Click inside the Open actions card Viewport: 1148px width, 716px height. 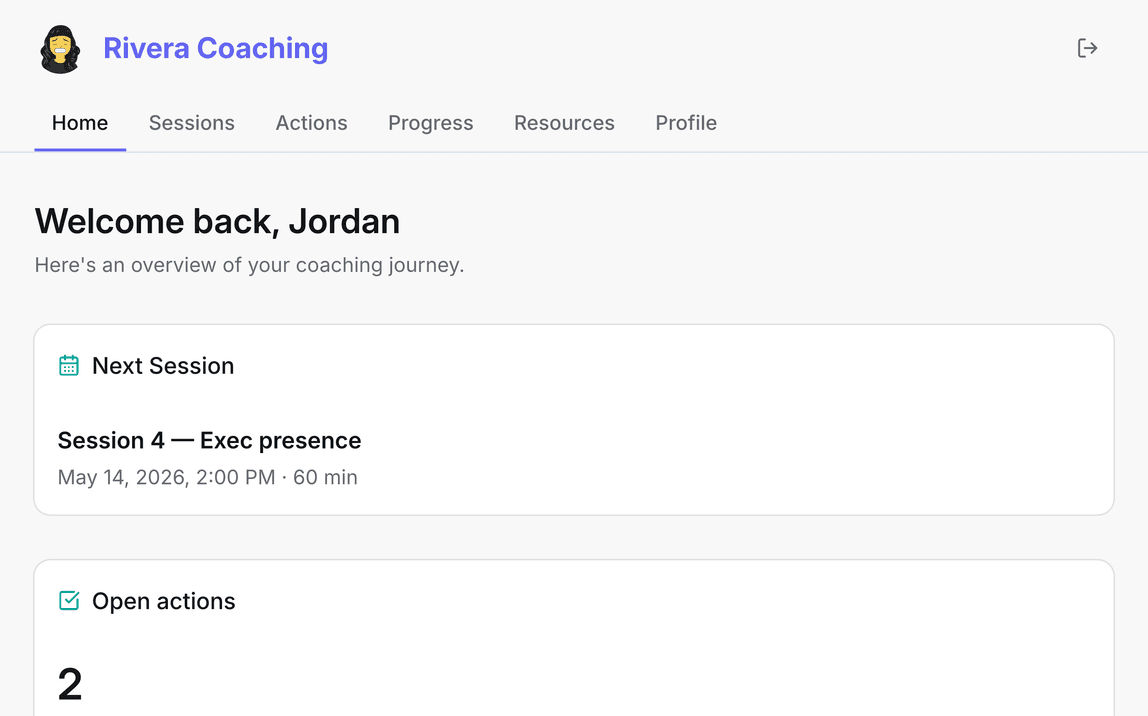(x=574, y=638)
